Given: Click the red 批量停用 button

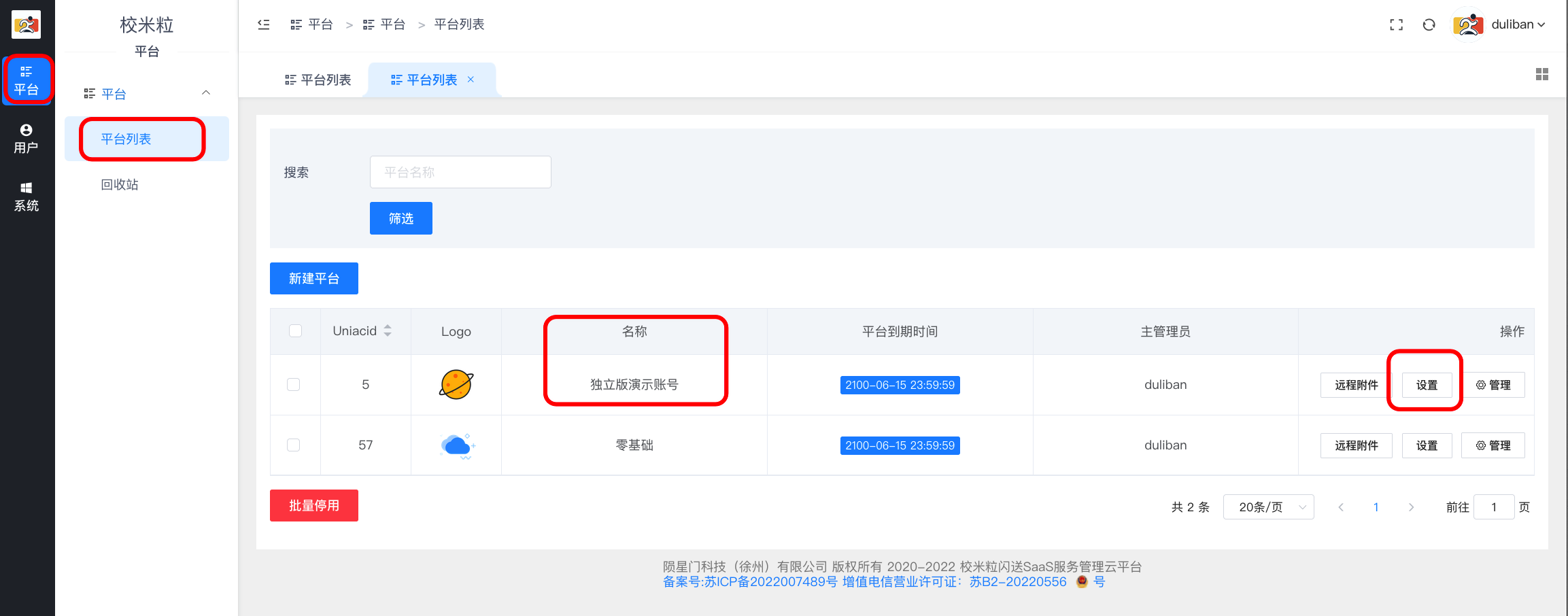Looking at the screenshot, I should click(x=313, y=505).
